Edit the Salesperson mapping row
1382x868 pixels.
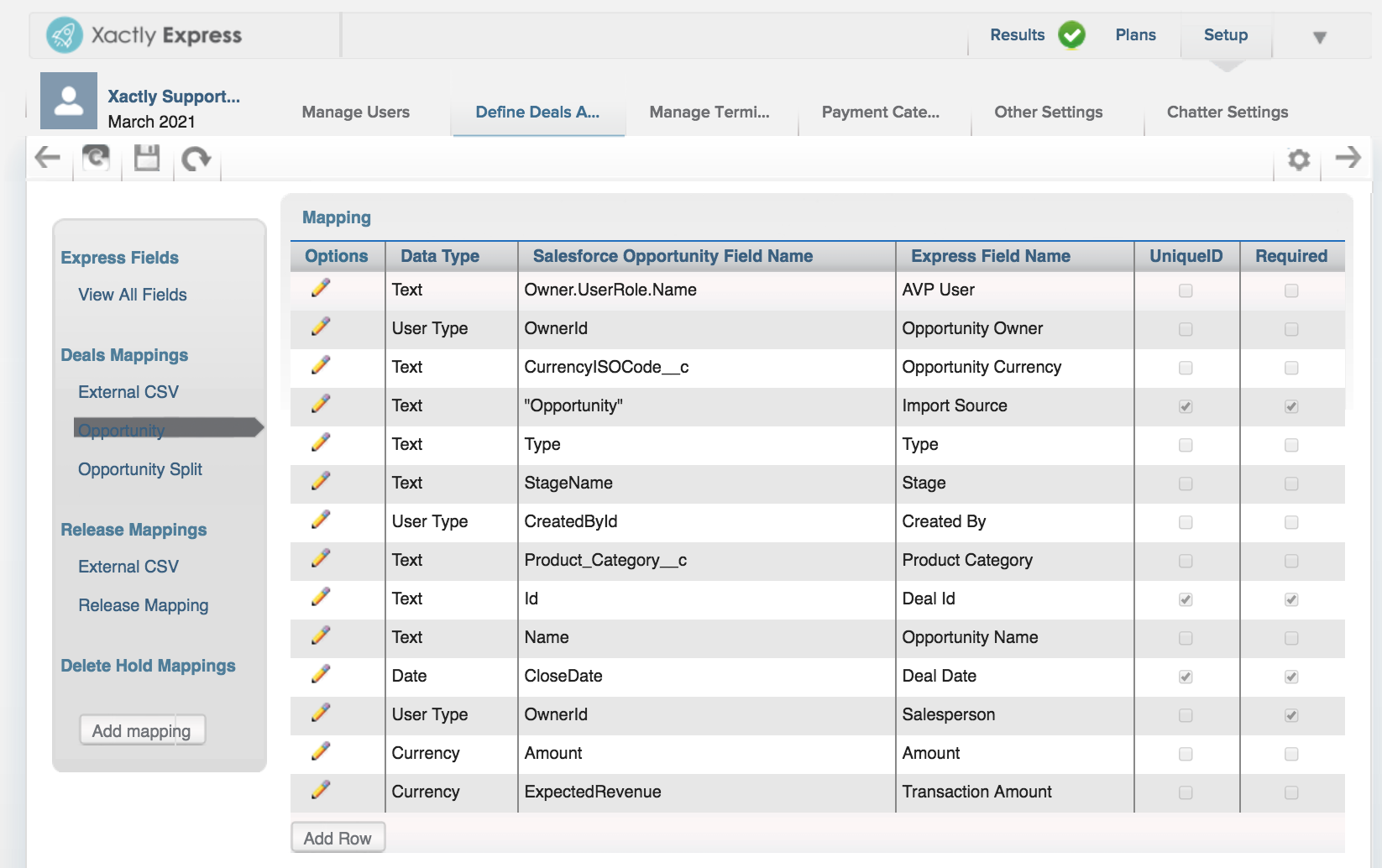pos(321,714)
